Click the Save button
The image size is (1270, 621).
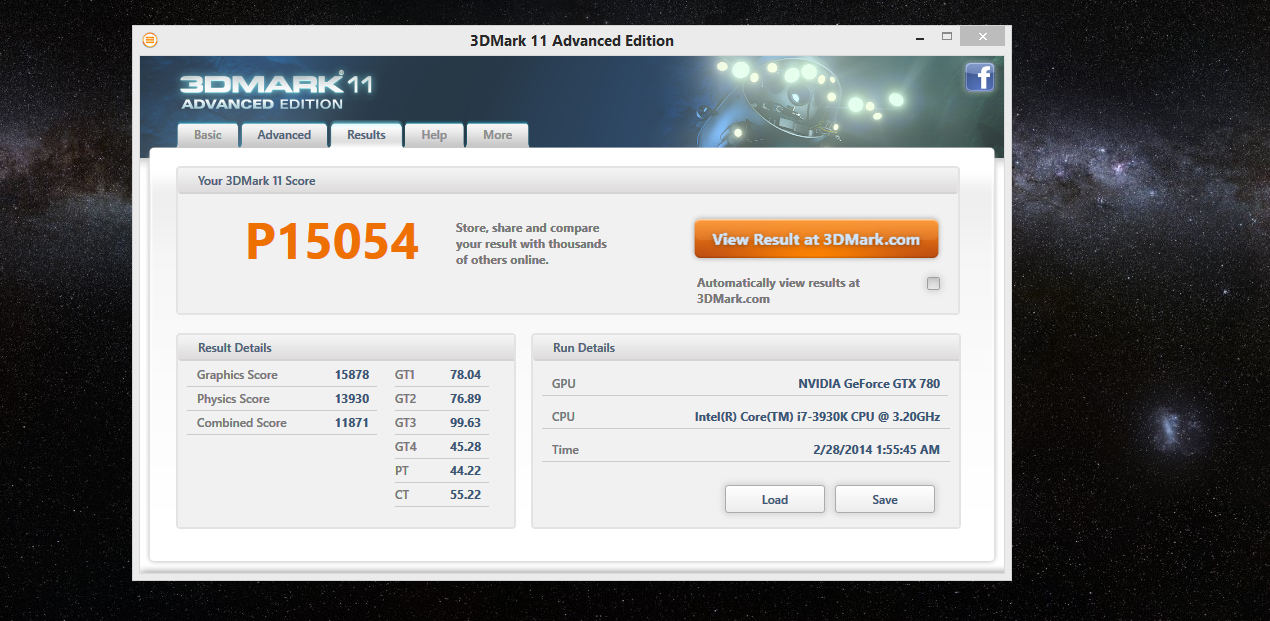pyautogui.click(x=884, y=499)
